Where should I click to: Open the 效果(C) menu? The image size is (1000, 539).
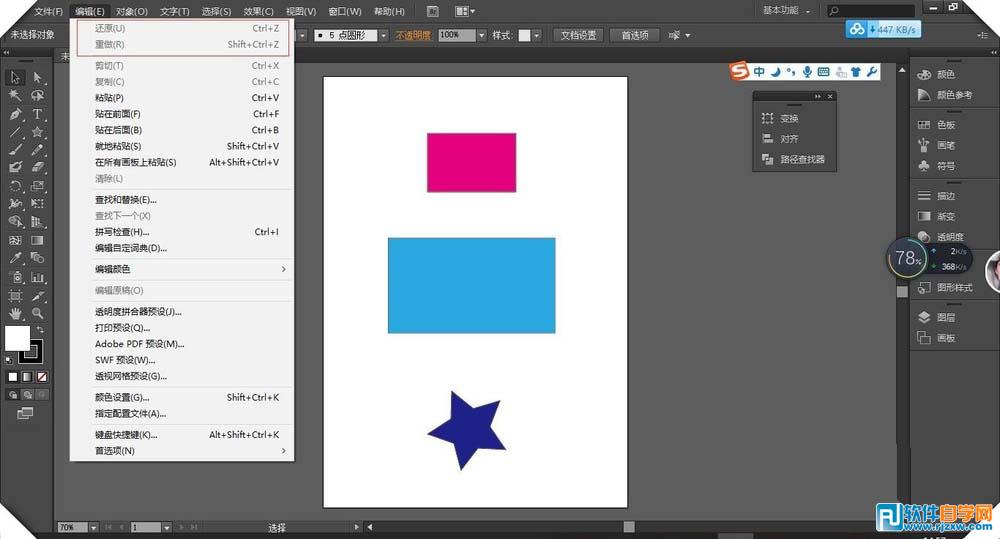point(258,11)
